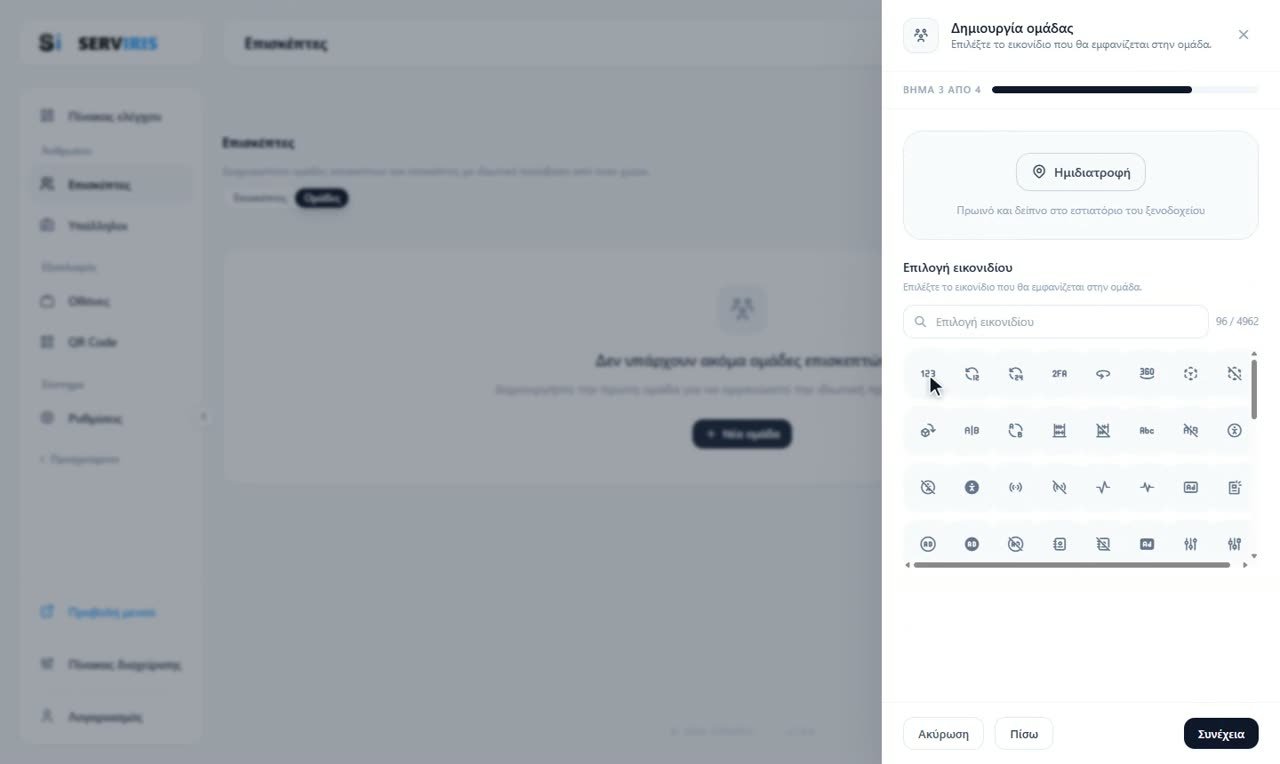Click the Ημιδιατροφή preview chip
The width and height of the screenshot is (1280, 764).
[1081, 172]
